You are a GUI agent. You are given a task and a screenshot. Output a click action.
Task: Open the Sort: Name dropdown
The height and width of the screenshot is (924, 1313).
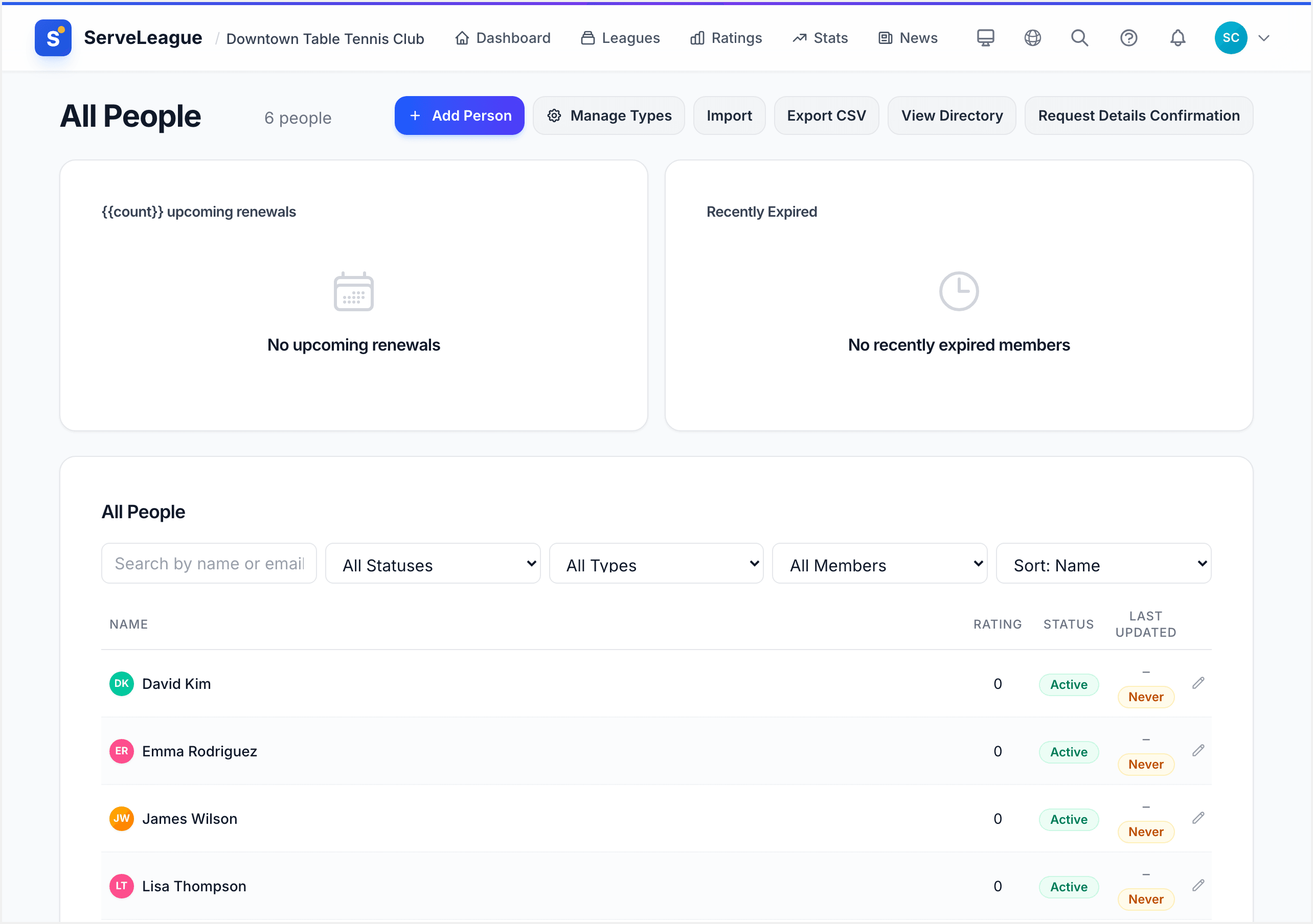(x=1103, y=563)
